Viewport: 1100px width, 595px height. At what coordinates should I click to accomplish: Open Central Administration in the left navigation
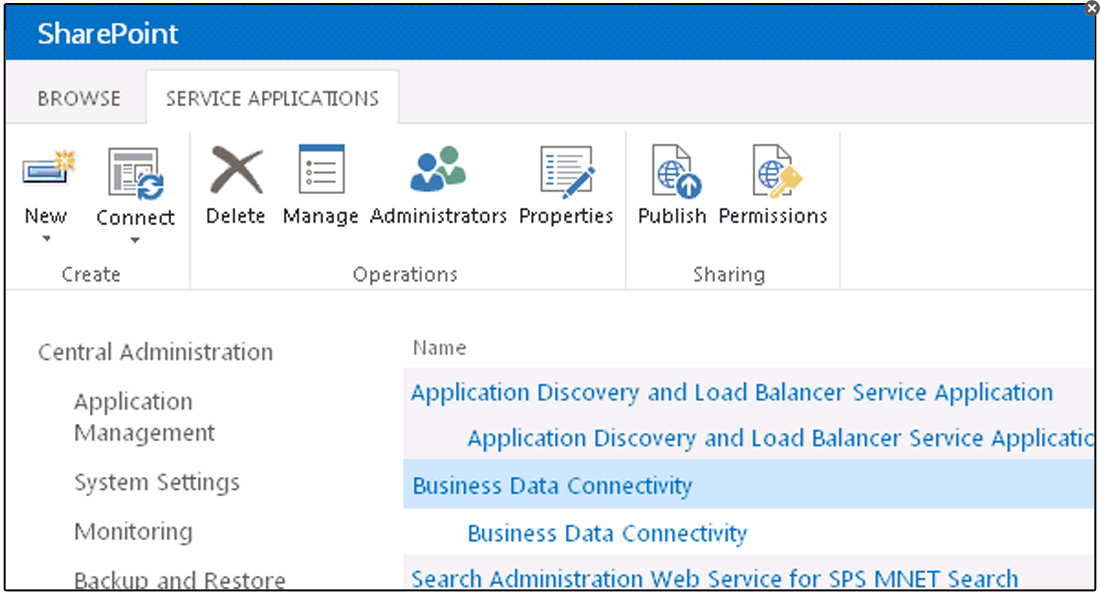[x=156, y=352]
